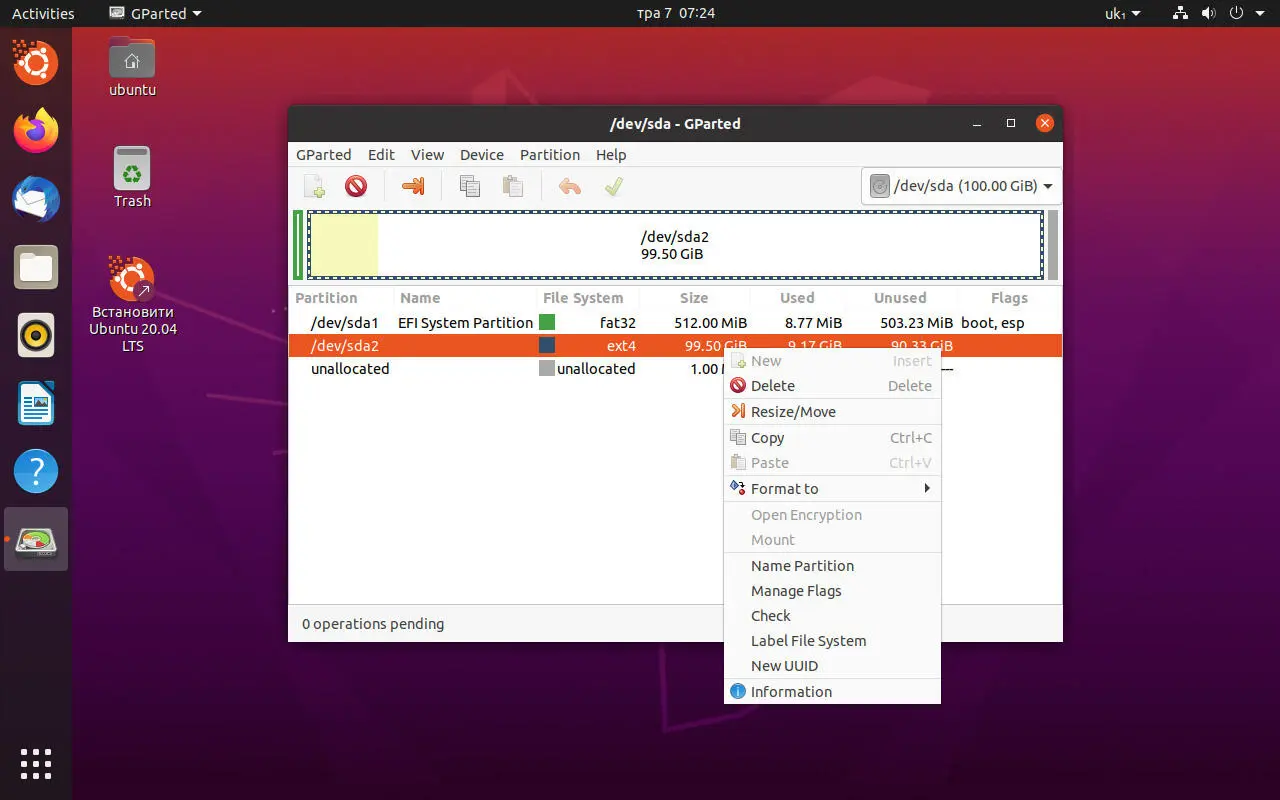Choose Delete in the context menu

832,386
